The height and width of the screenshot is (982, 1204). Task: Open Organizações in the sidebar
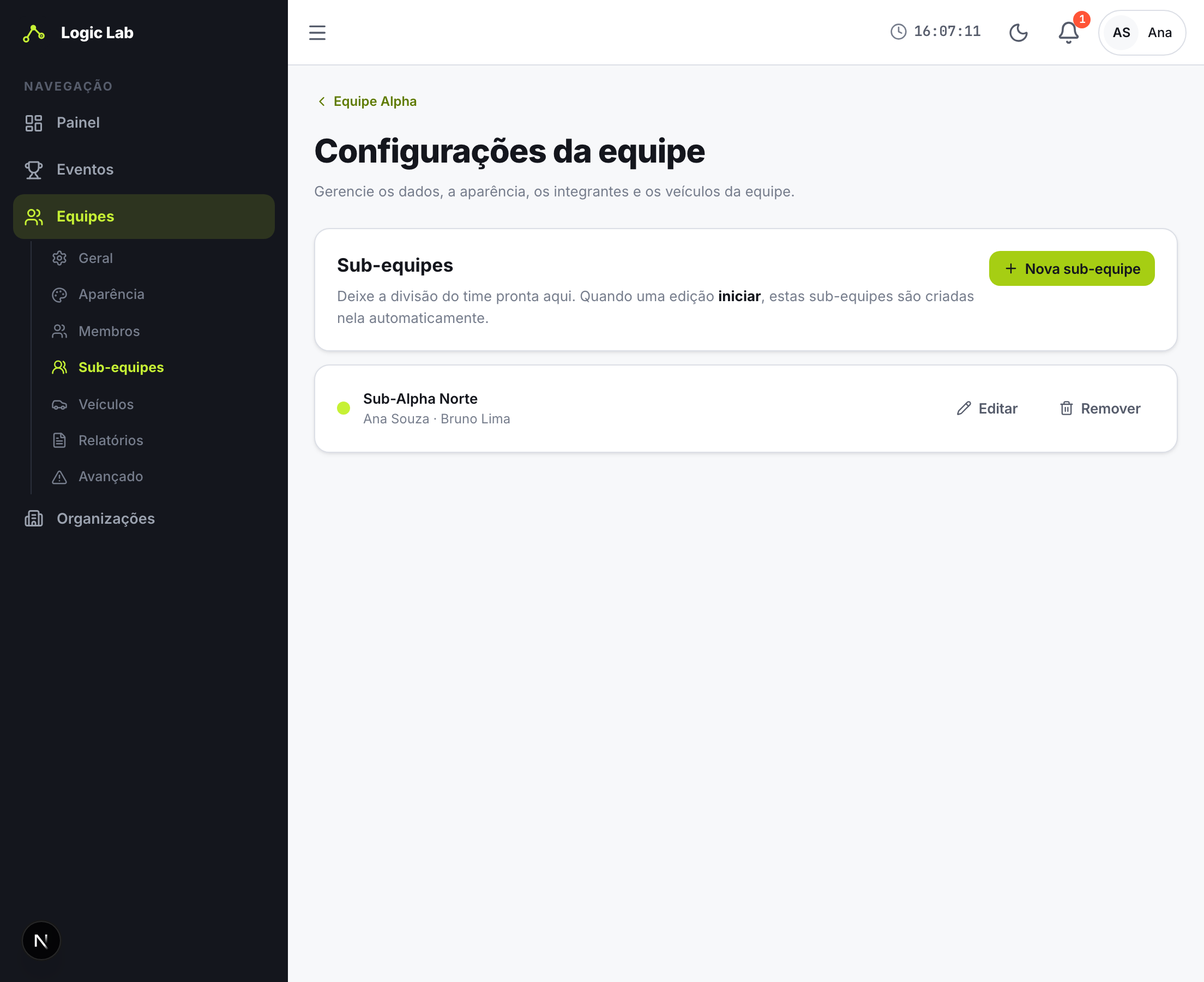(x=143, y=519)
